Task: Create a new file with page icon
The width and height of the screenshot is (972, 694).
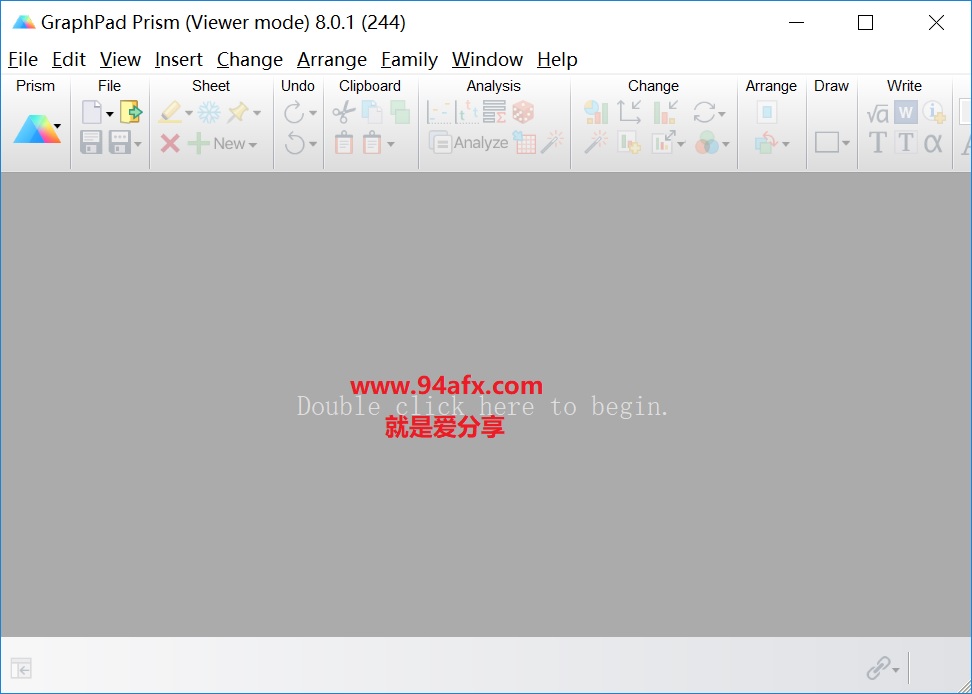Action: 92,113
